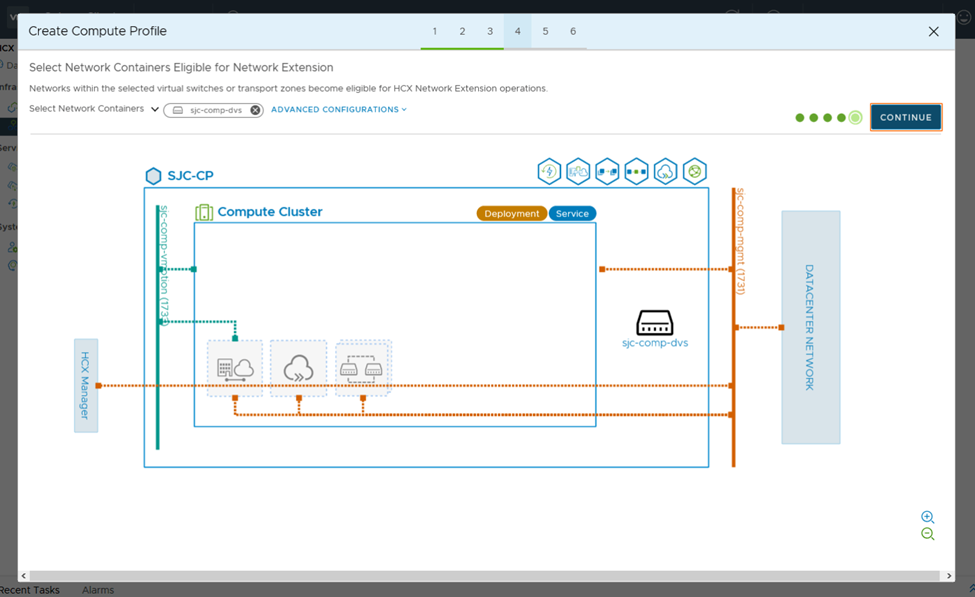Click the first hexagon lightning-bolt service icon

[549, 171]
